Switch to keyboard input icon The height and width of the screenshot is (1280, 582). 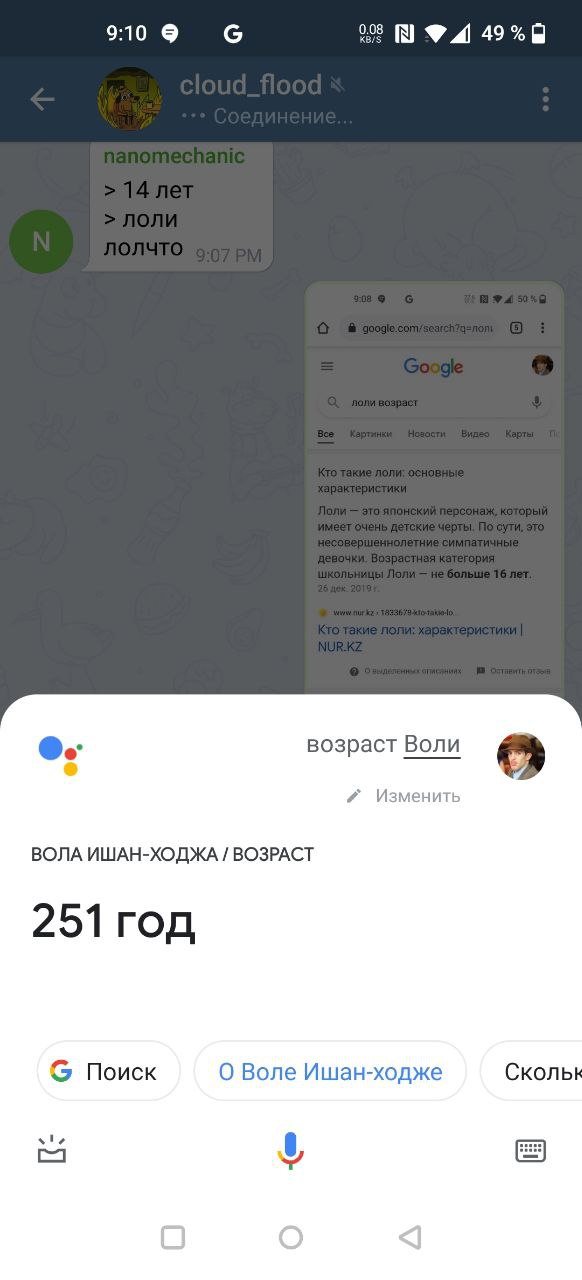click(x=530, y=1151)
